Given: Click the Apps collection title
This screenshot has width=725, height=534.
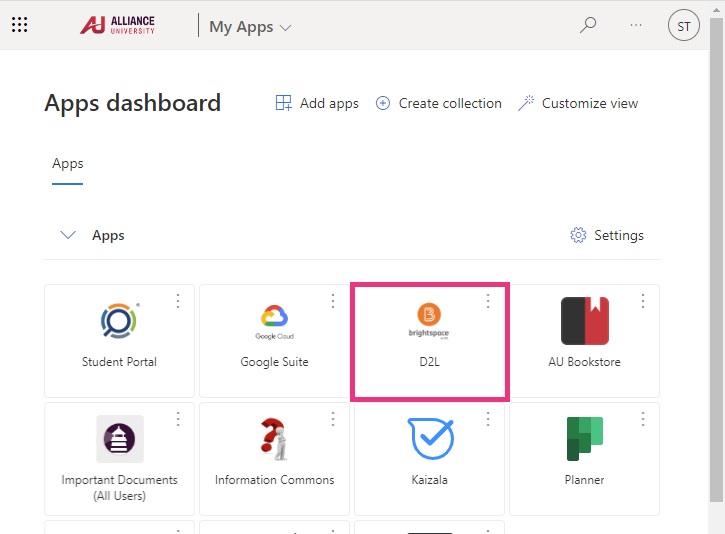Looking at the screenshot, I should pyautogui.click(x=108, y=235).
